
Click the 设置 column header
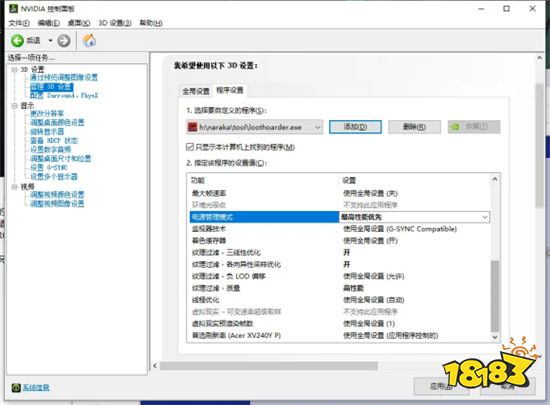click(349, 180)
